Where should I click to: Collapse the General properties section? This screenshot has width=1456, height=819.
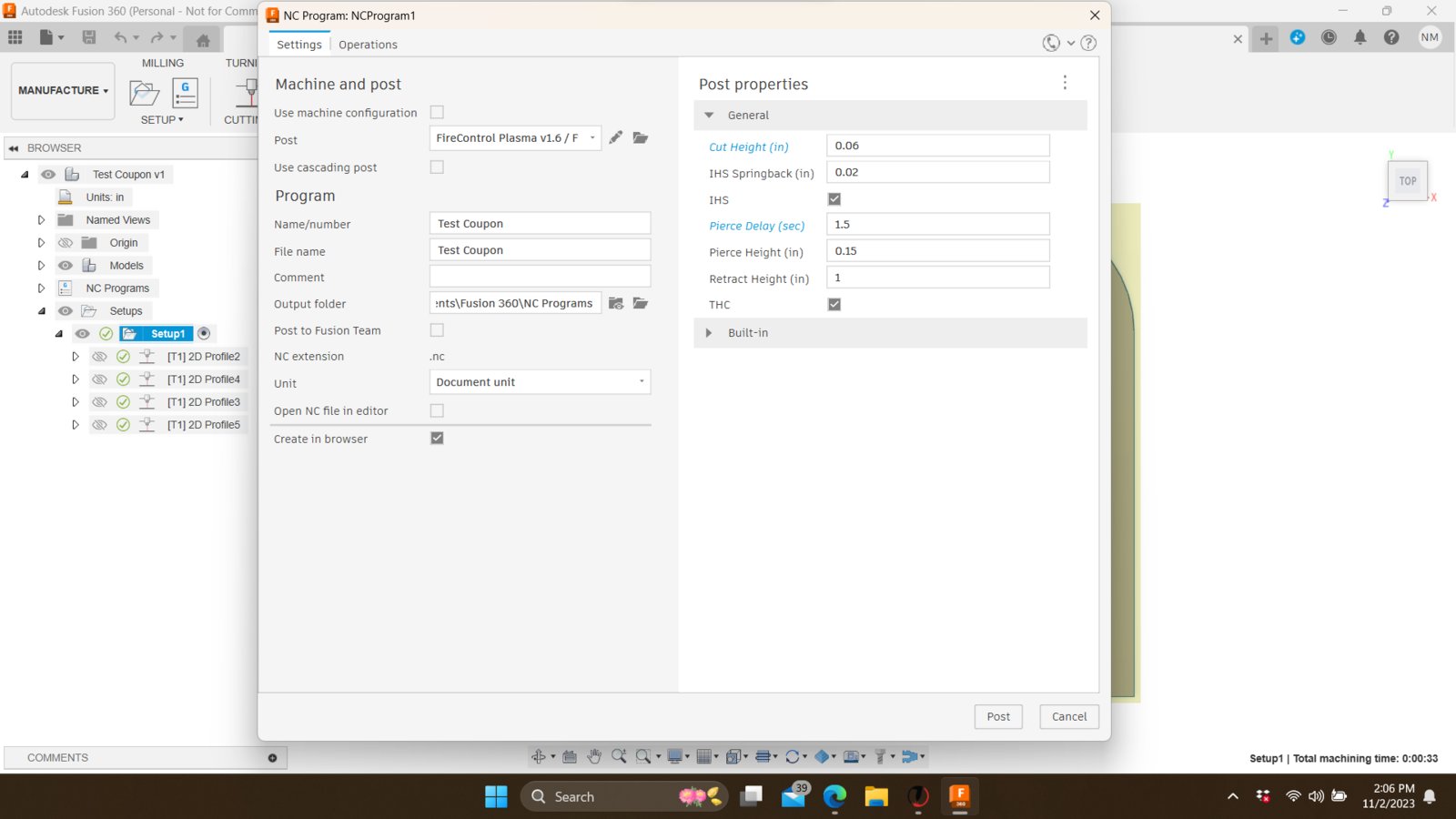point(709,116)
